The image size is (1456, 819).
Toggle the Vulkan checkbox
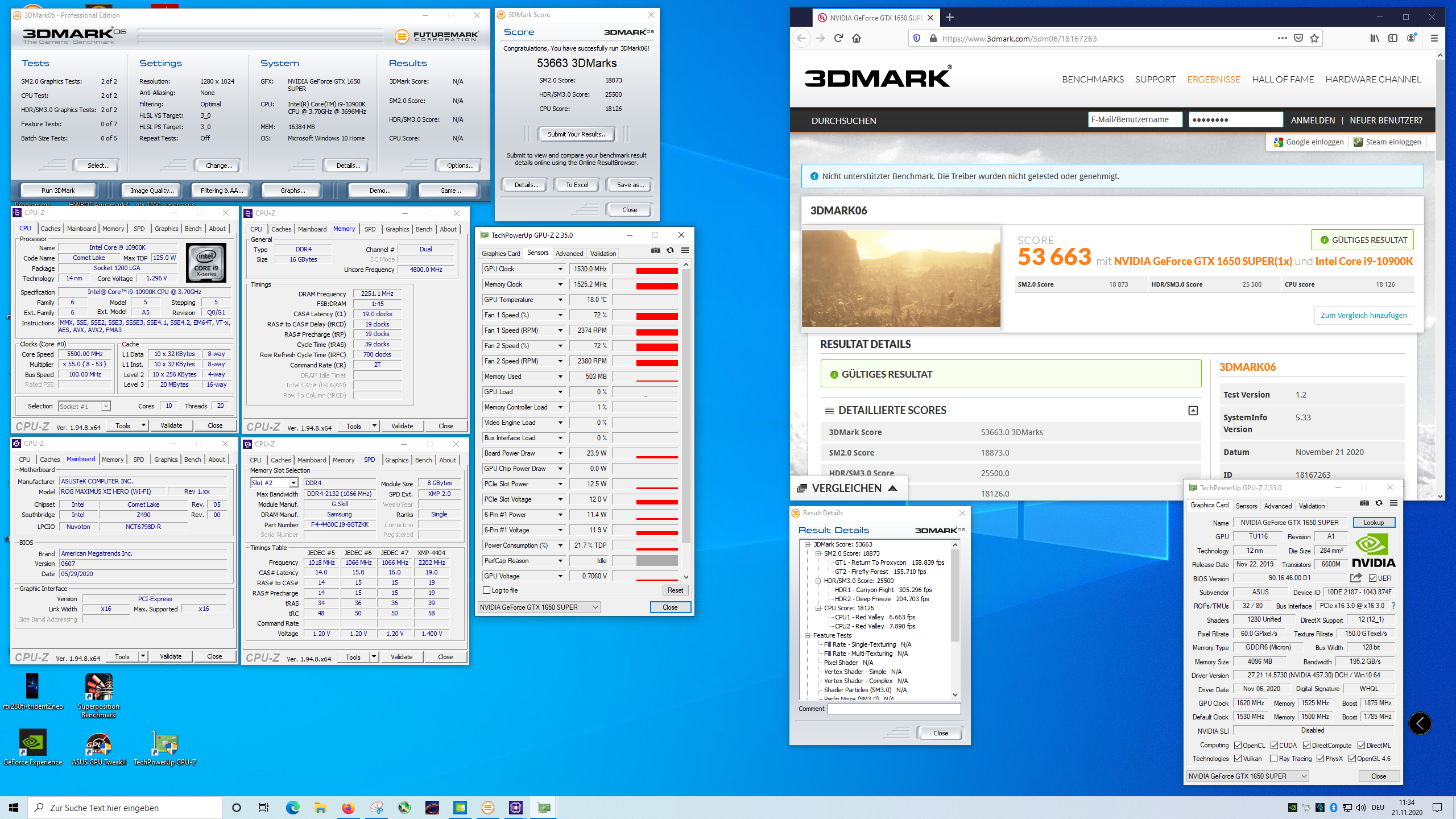tap(1238, 758)
